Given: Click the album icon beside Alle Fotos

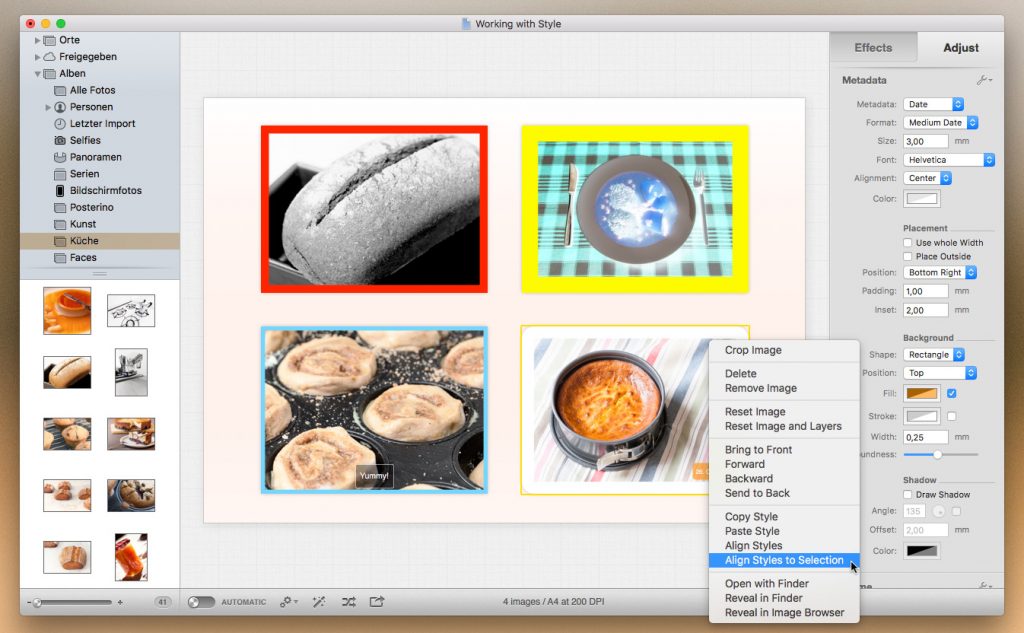Looking at the screenshot, I should (x=60, y=90).
